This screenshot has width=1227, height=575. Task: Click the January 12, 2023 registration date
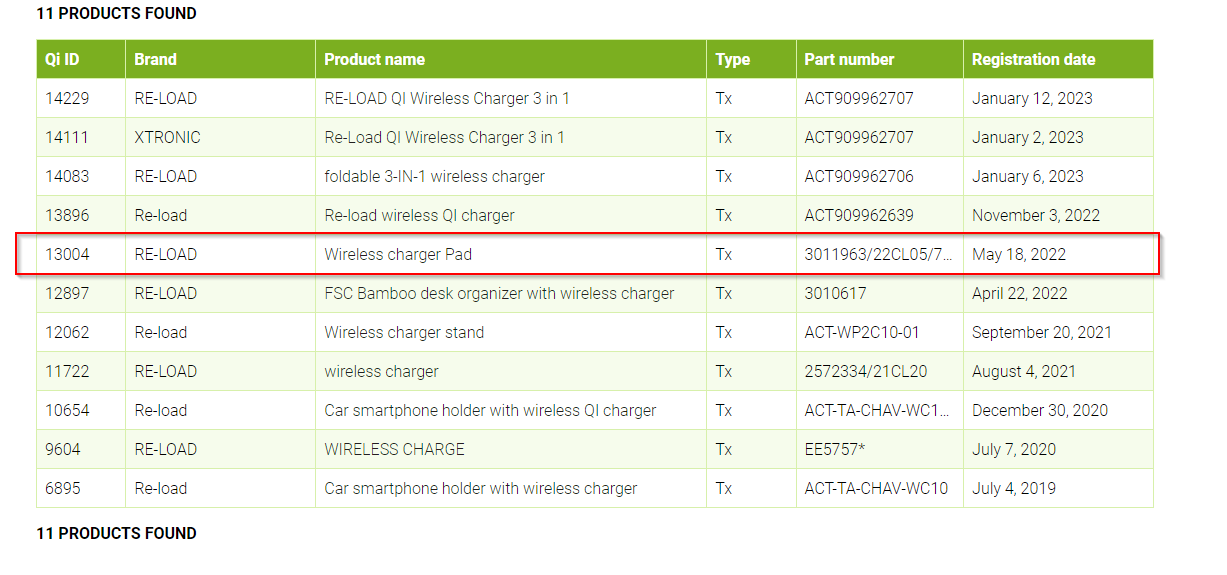[1032, 99]
